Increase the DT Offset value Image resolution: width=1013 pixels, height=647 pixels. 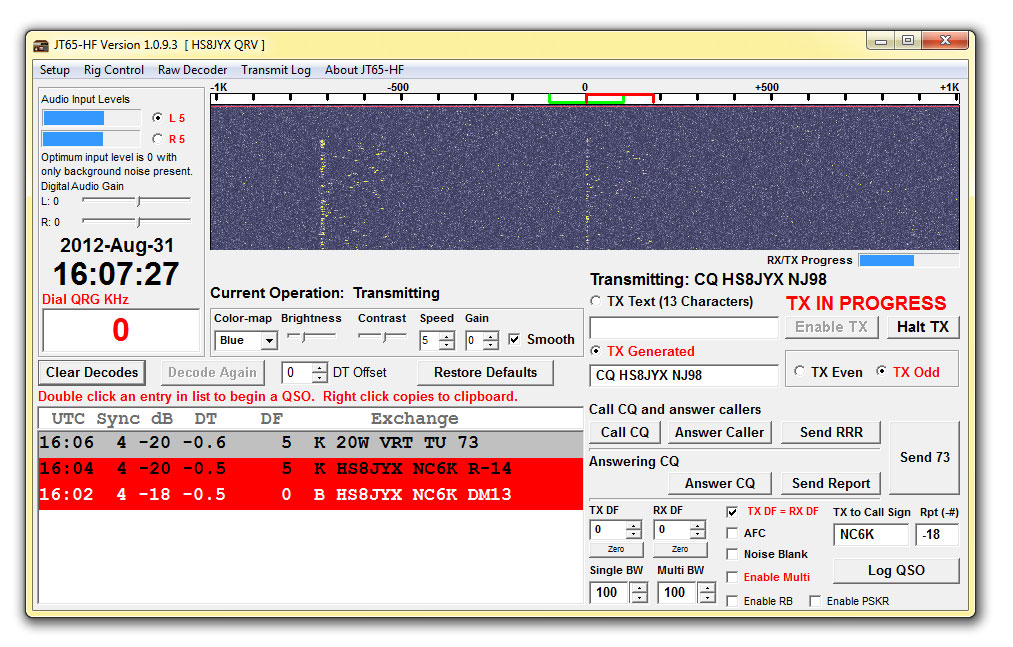(x=319, y=368)
